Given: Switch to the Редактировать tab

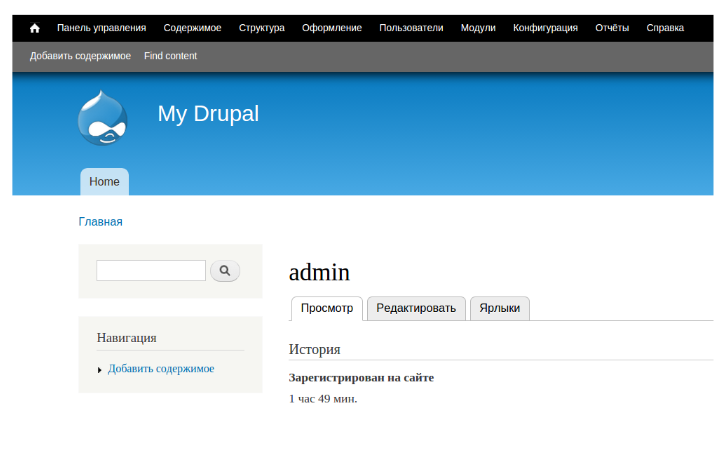Looking at the screenshot, I should 415,308.
